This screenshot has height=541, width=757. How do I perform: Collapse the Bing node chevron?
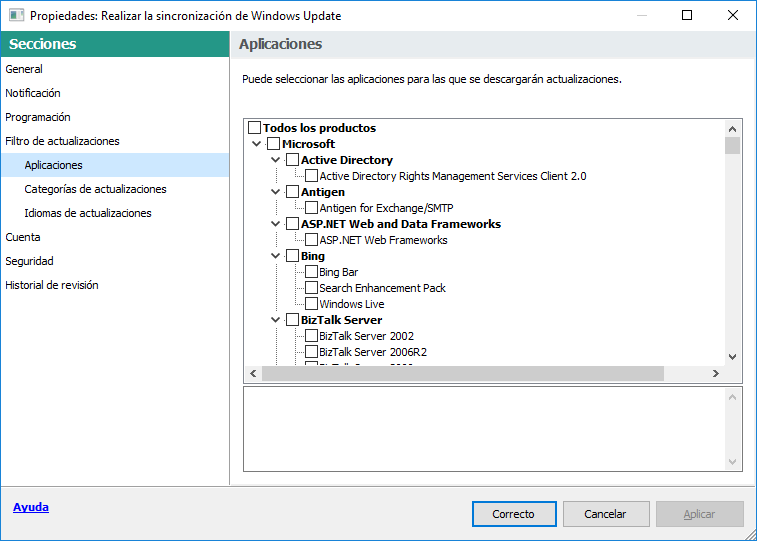click(x=276, y=256)
